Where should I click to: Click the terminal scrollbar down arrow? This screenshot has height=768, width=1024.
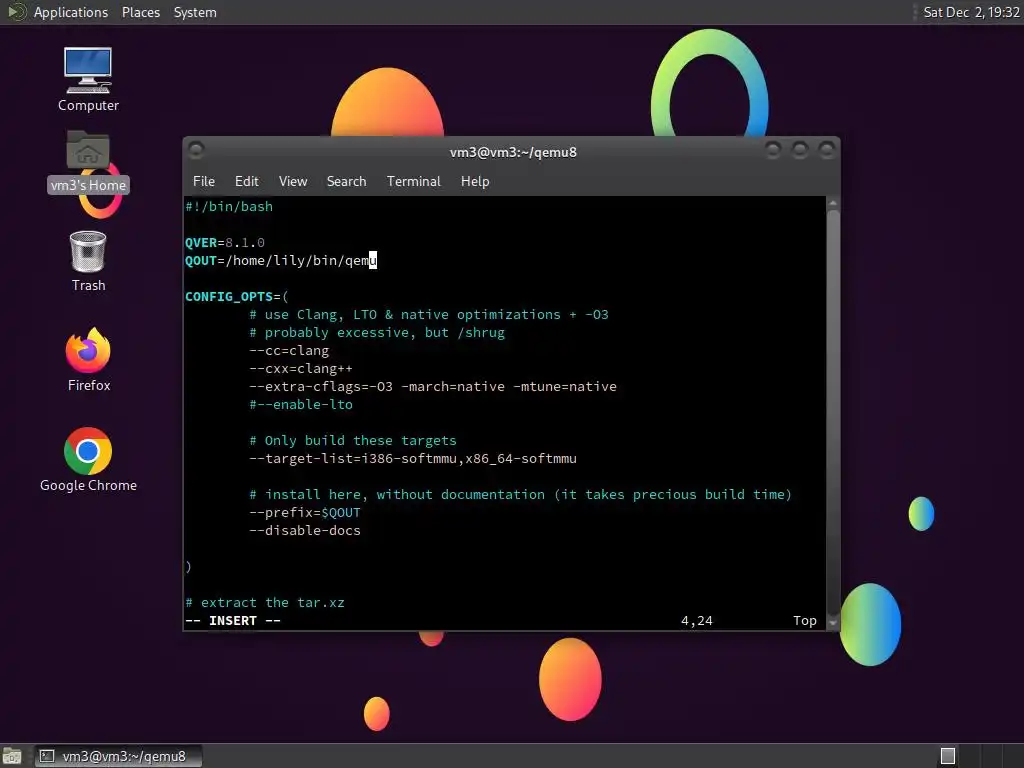click(x=833, y=623)
